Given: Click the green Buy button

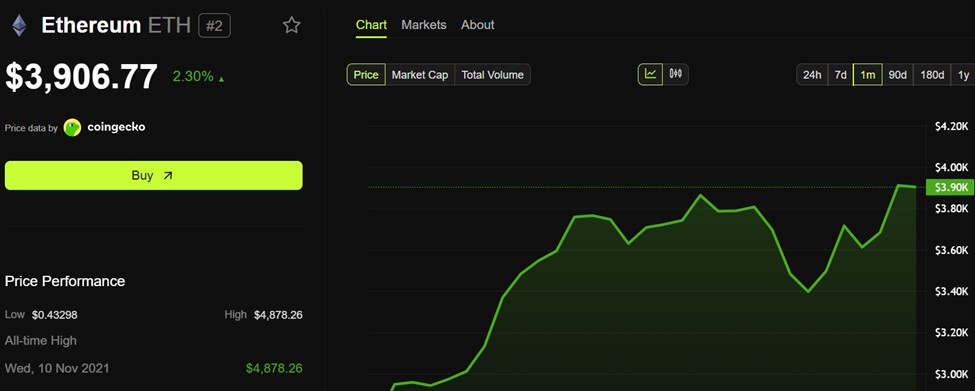Looking at the screenshot, I should pos(154,175).
